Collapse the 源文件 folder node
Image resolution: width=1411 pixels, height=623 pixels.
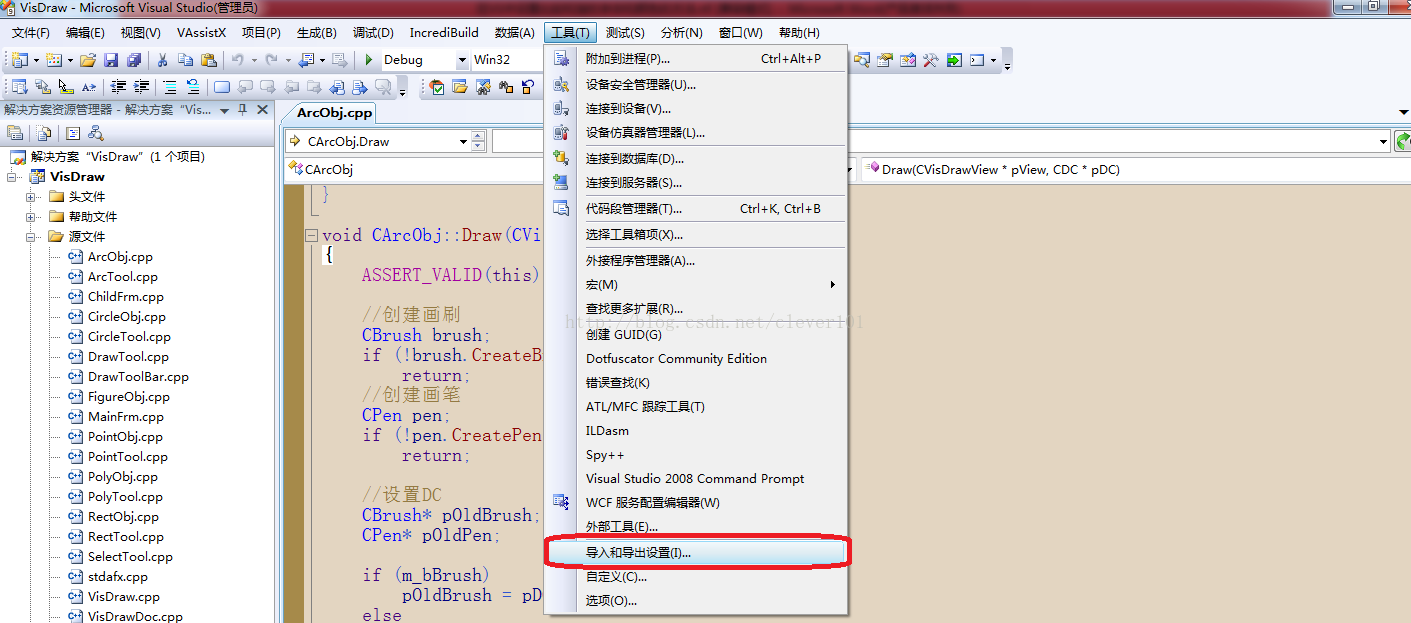tap(32, 236)
